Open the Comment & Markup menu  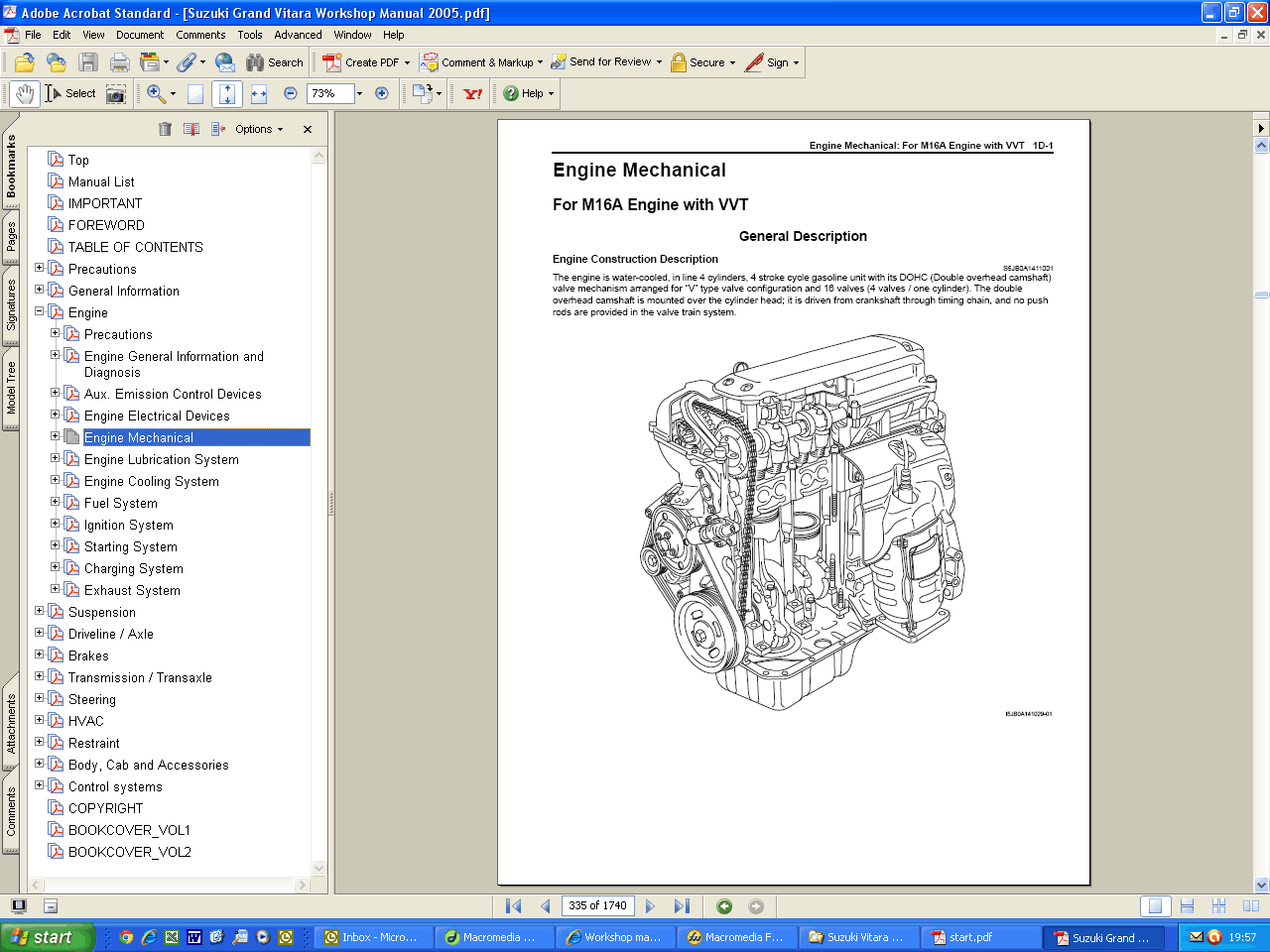click(481, 62)
